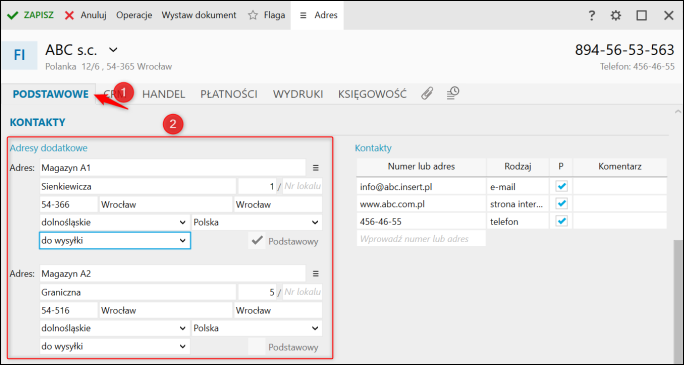This screenshot has width=684, height=365.
Task: Switch to the PŁATNOŚCI tab
Action: tap(229, 94)
